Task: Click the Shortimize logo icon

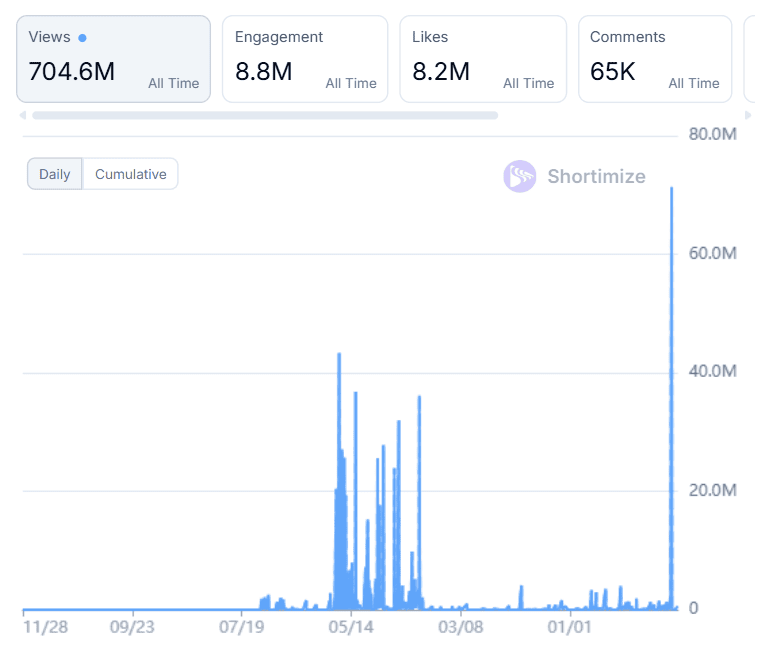Action: tap(520, 177)
